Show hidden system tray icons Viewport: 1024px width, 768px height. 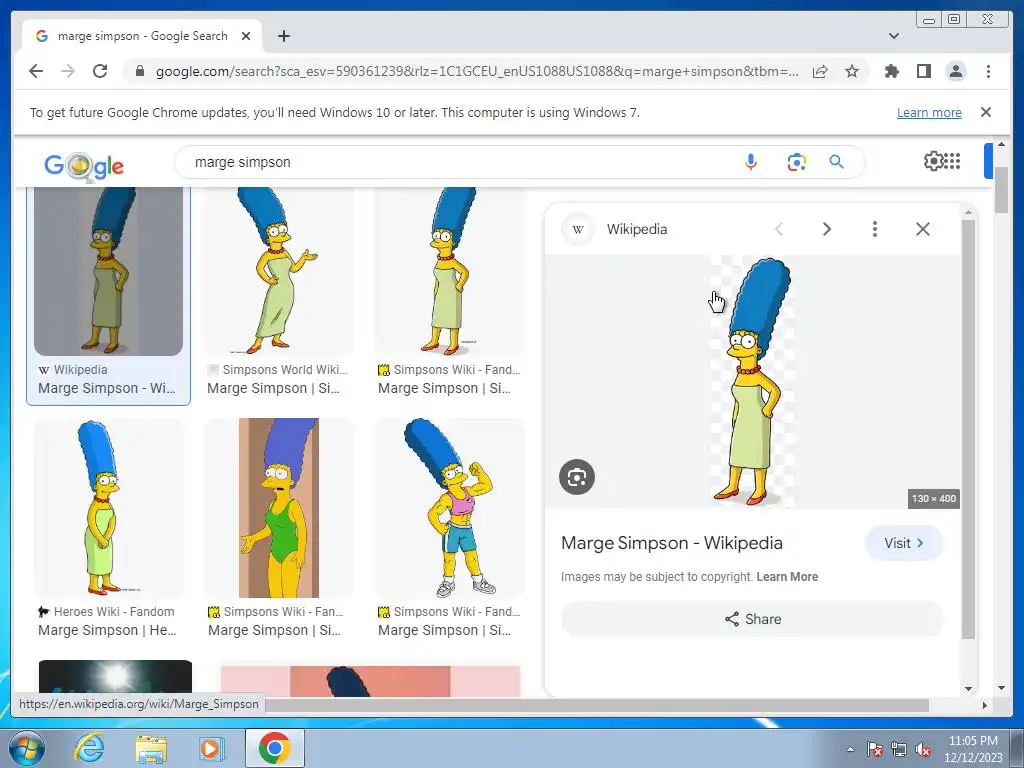coord(850,749)
